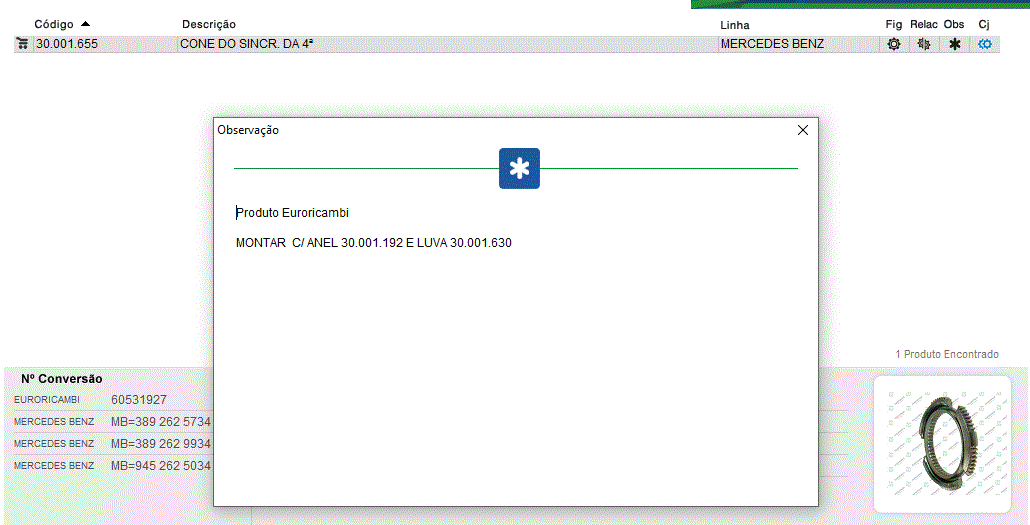Sort by the Código column header
This screenshot has width=1030, height=525.
tap(54, 24)
